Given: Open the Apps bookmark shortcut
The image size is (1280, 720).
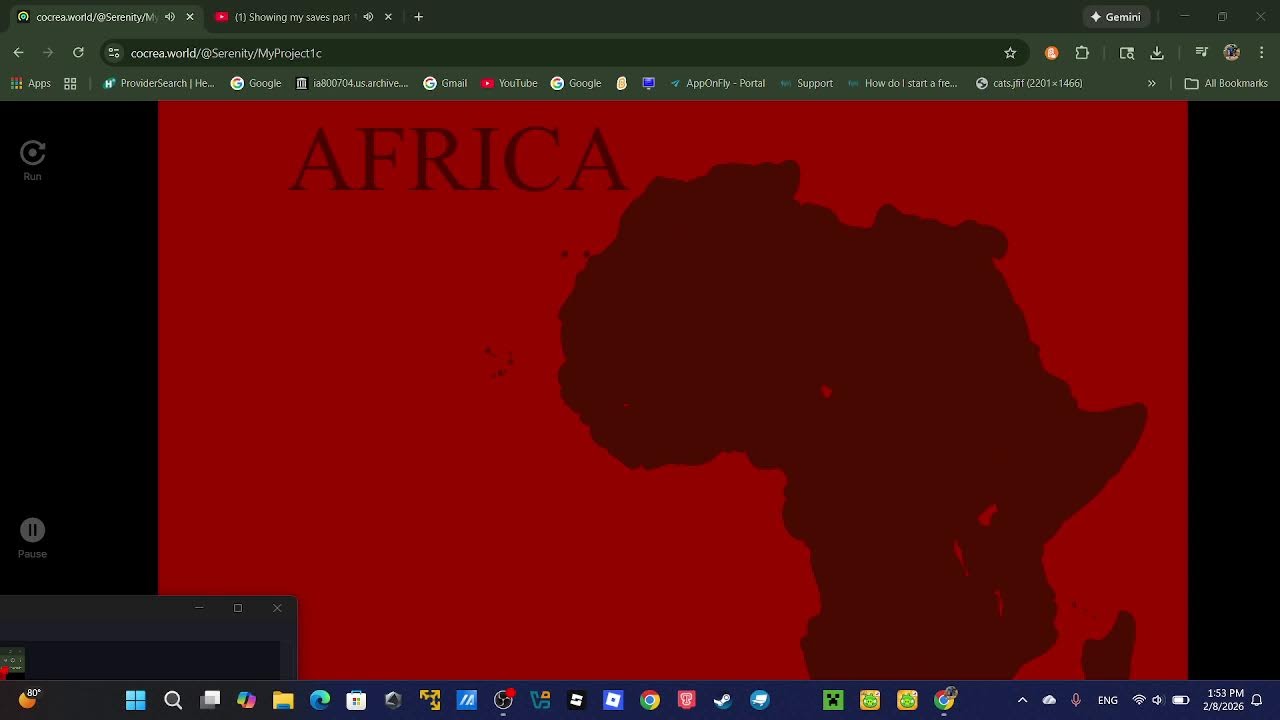Looking at the screenshot, I should click(x=30, y=83).
